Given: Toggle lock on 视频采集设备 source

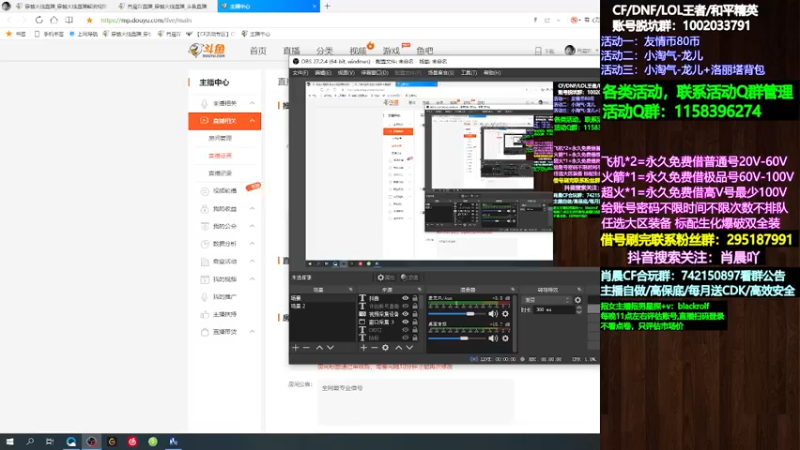Looking at the screenshot, I should coord(415,314).
